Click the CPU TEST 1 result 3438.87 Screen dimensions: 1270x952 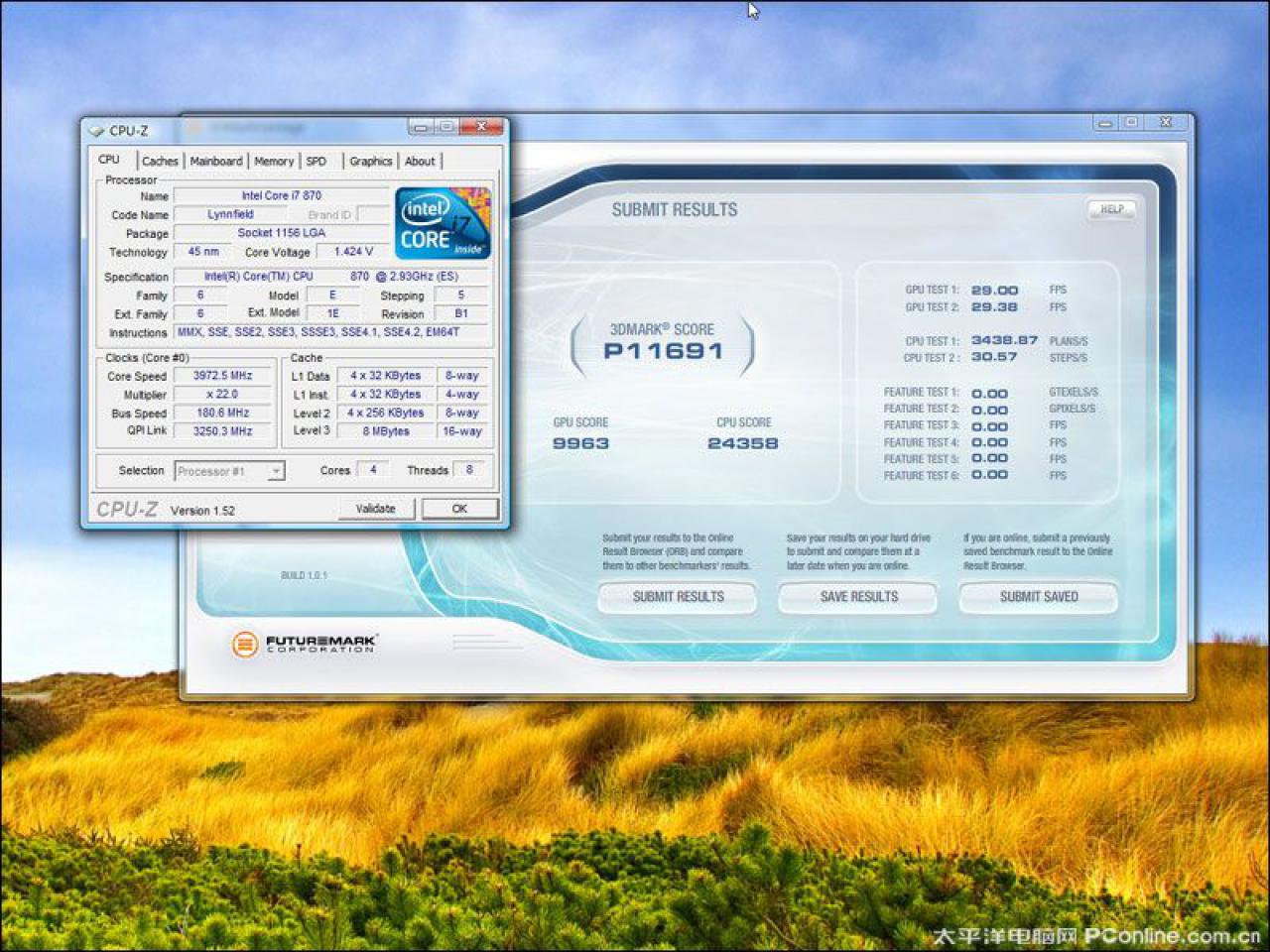(1004, 340)
